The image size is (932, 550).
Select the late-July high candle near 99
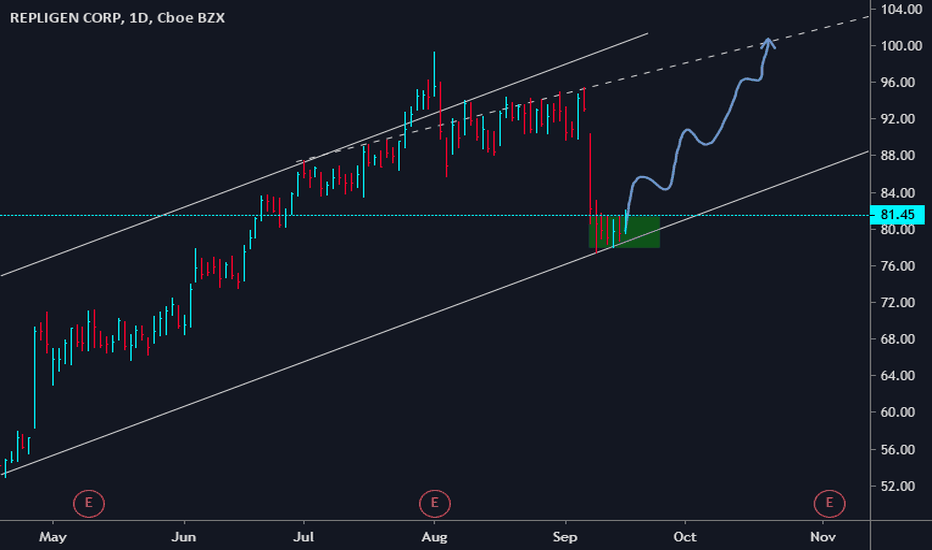[x=434, y=74]
